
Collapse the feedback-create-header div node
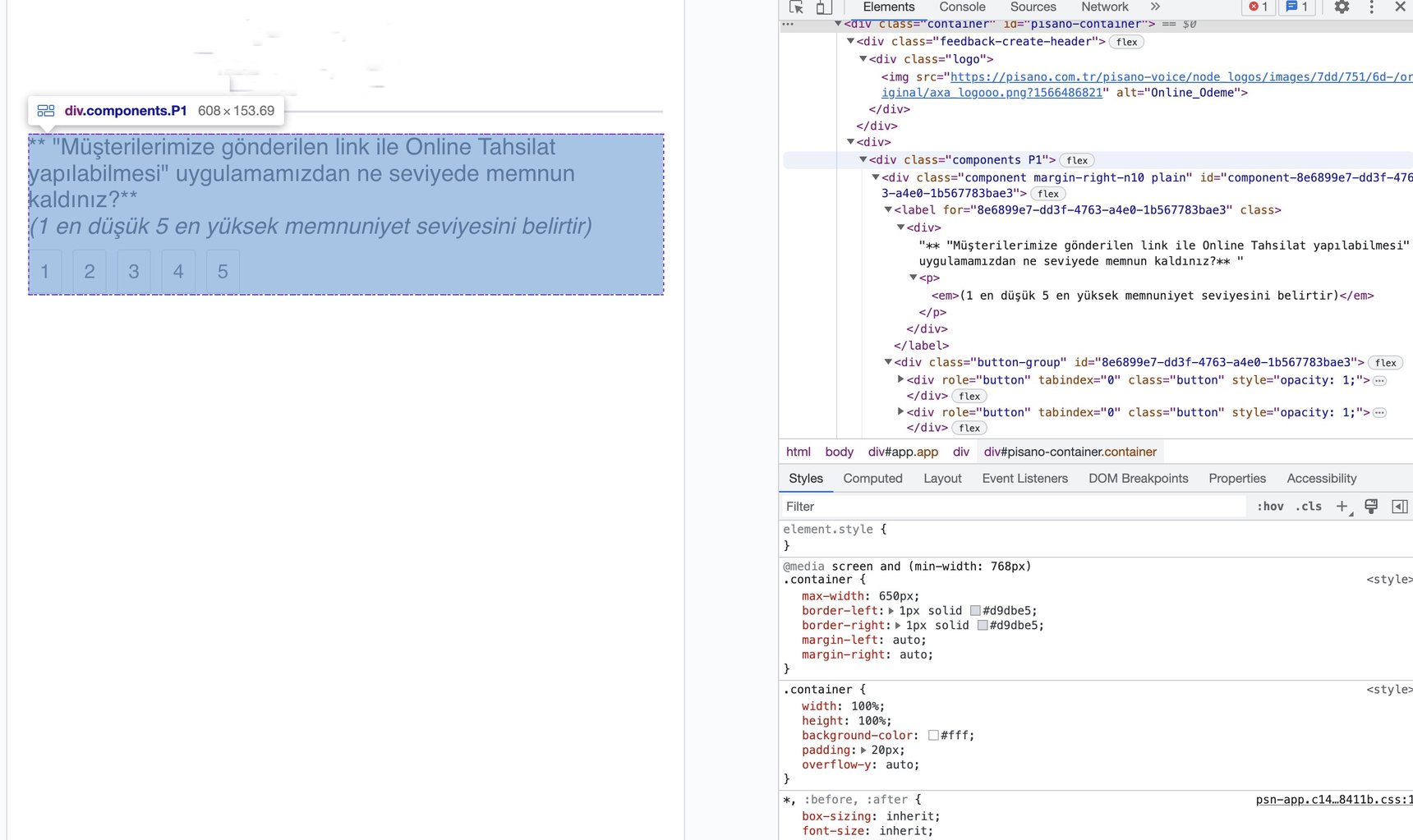click(850, 41)
